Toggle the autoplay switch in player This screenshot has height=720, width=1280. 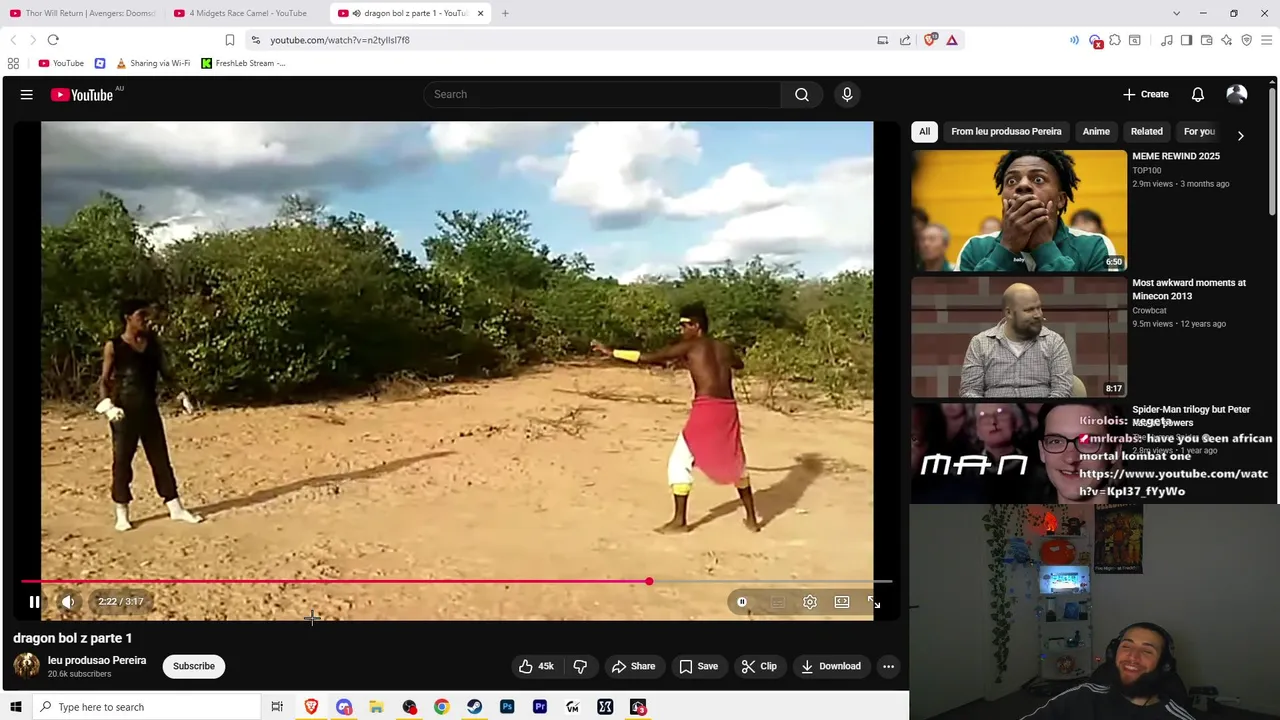point(742,602)
